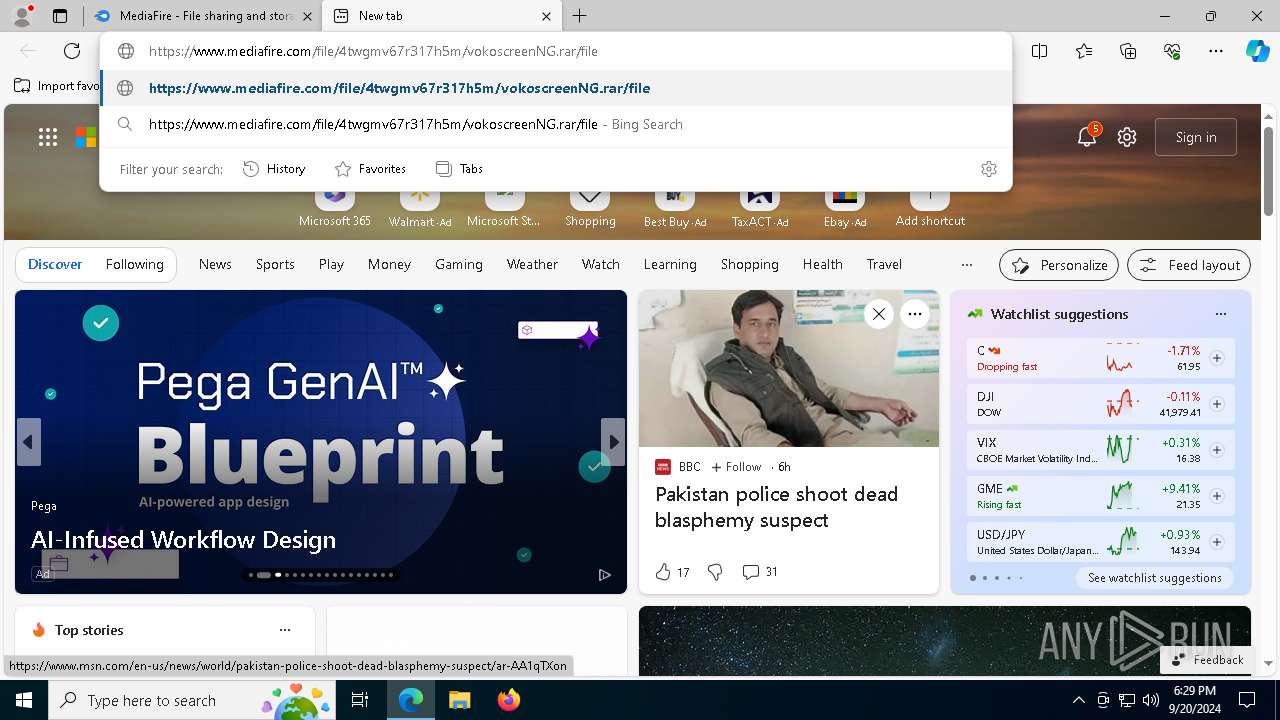Click the search settings gear in dropdown
Viewport: 1280px width, 720px height.
(x=989, y=169)
